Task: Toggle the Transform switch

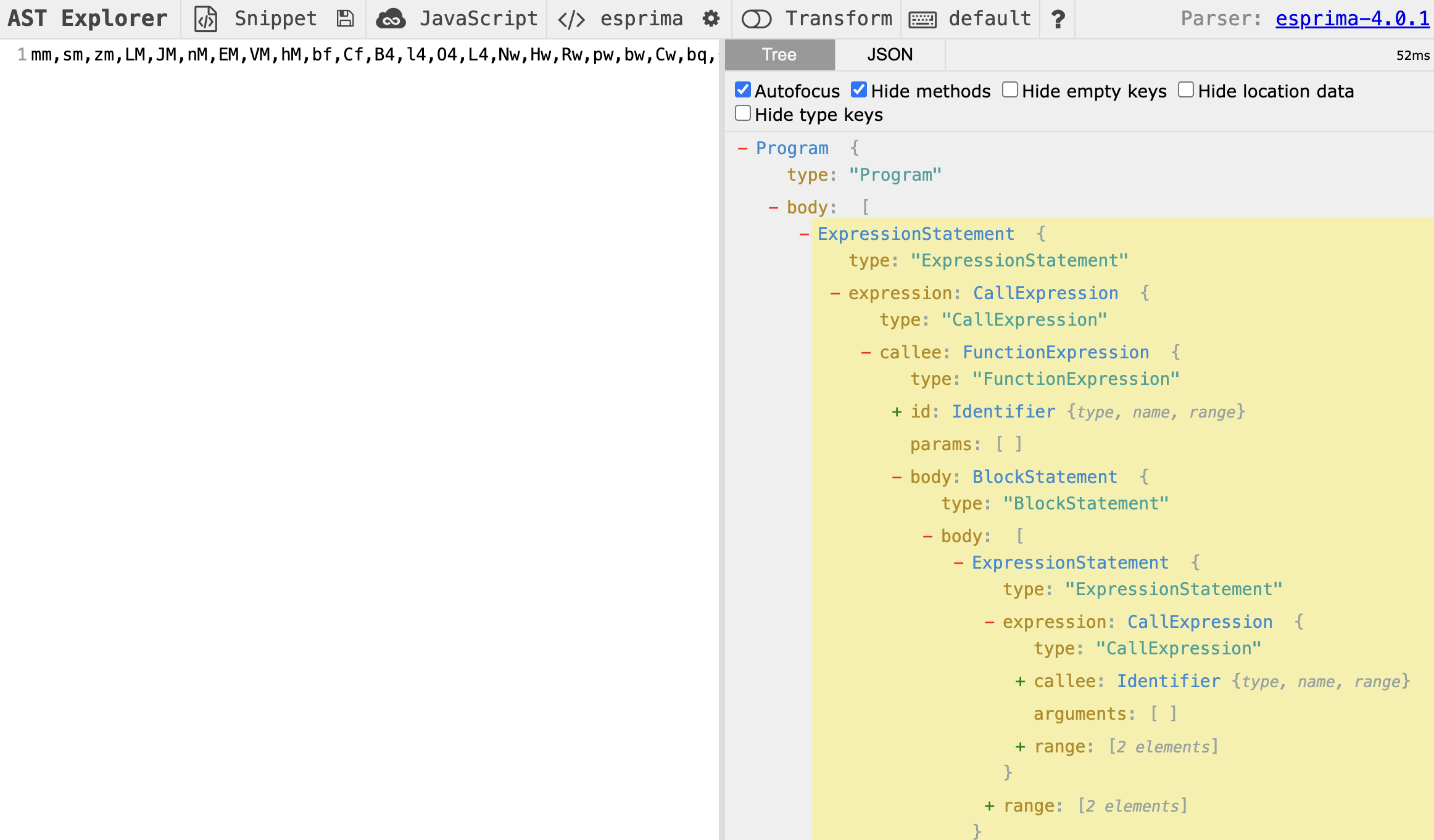Action: pyautogui.click(x=756, y=19)
